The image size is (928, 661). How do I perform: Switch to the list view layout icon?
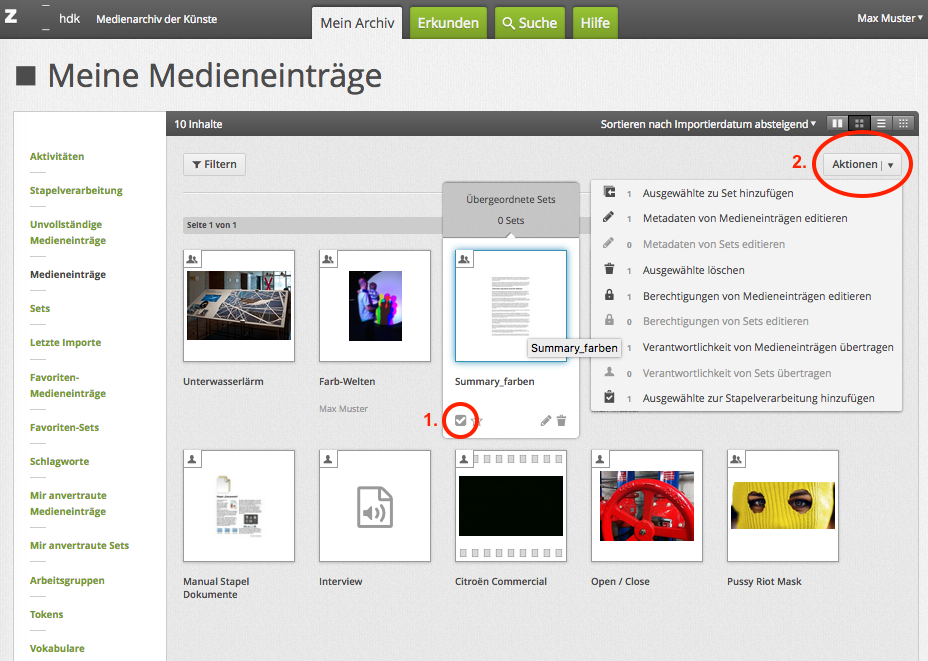(882, 124)
